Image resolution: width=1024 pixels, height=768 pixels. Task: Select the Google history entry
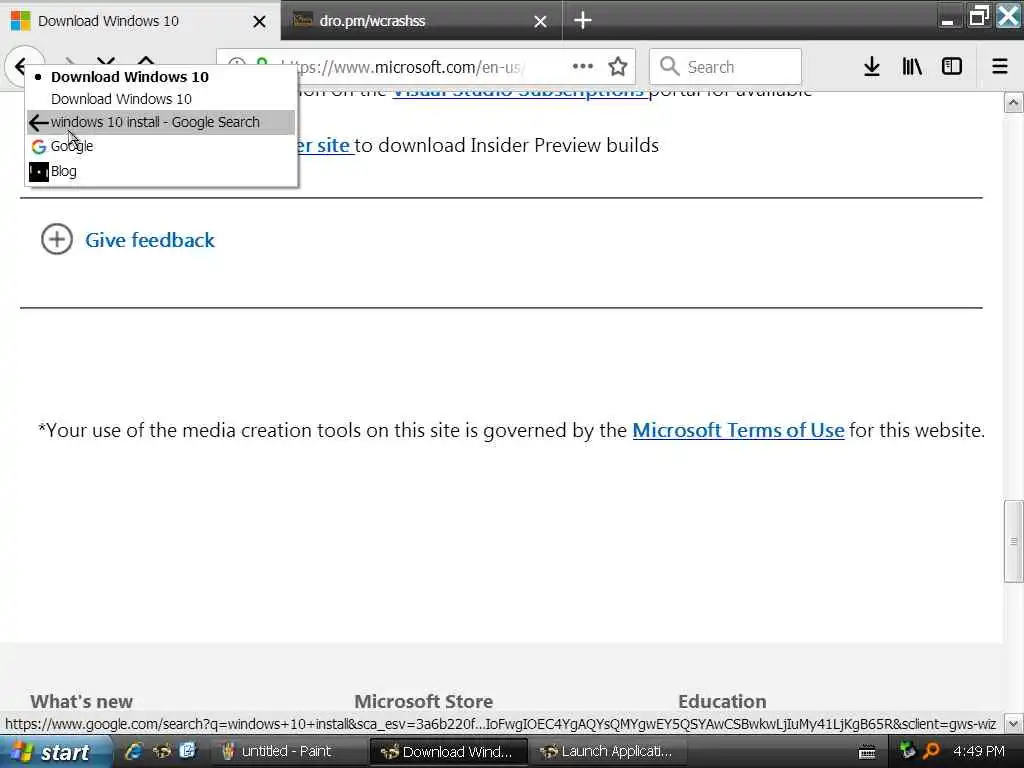161,146
